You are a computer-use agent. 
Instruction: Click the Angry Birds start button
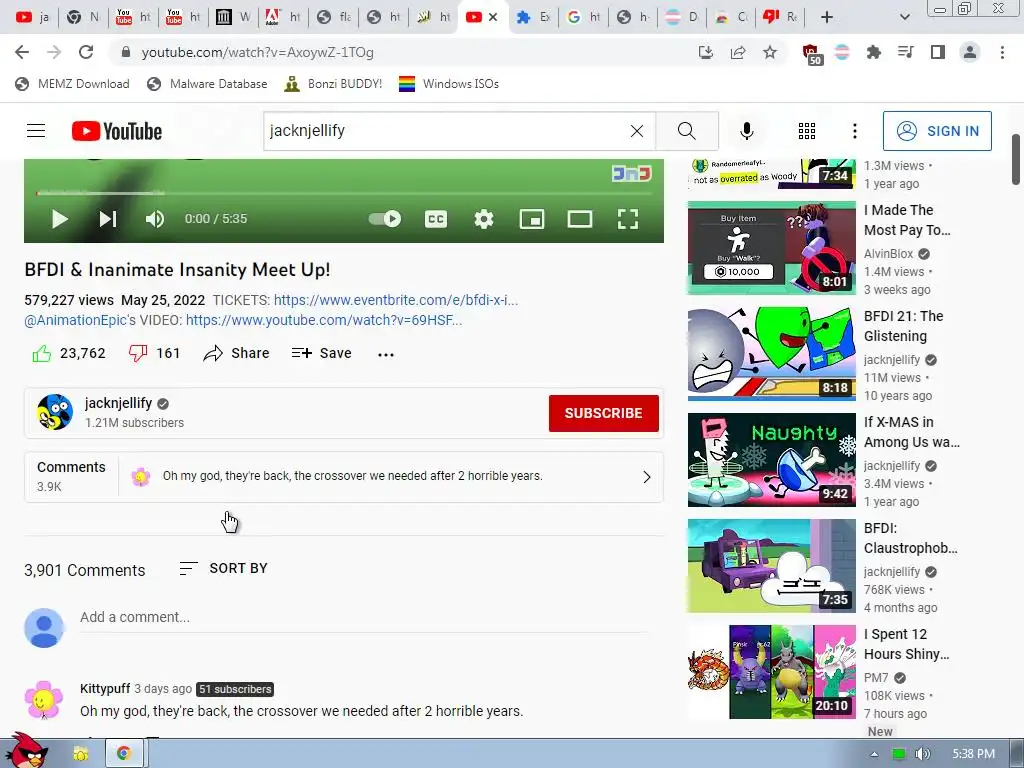coord(25,751)
